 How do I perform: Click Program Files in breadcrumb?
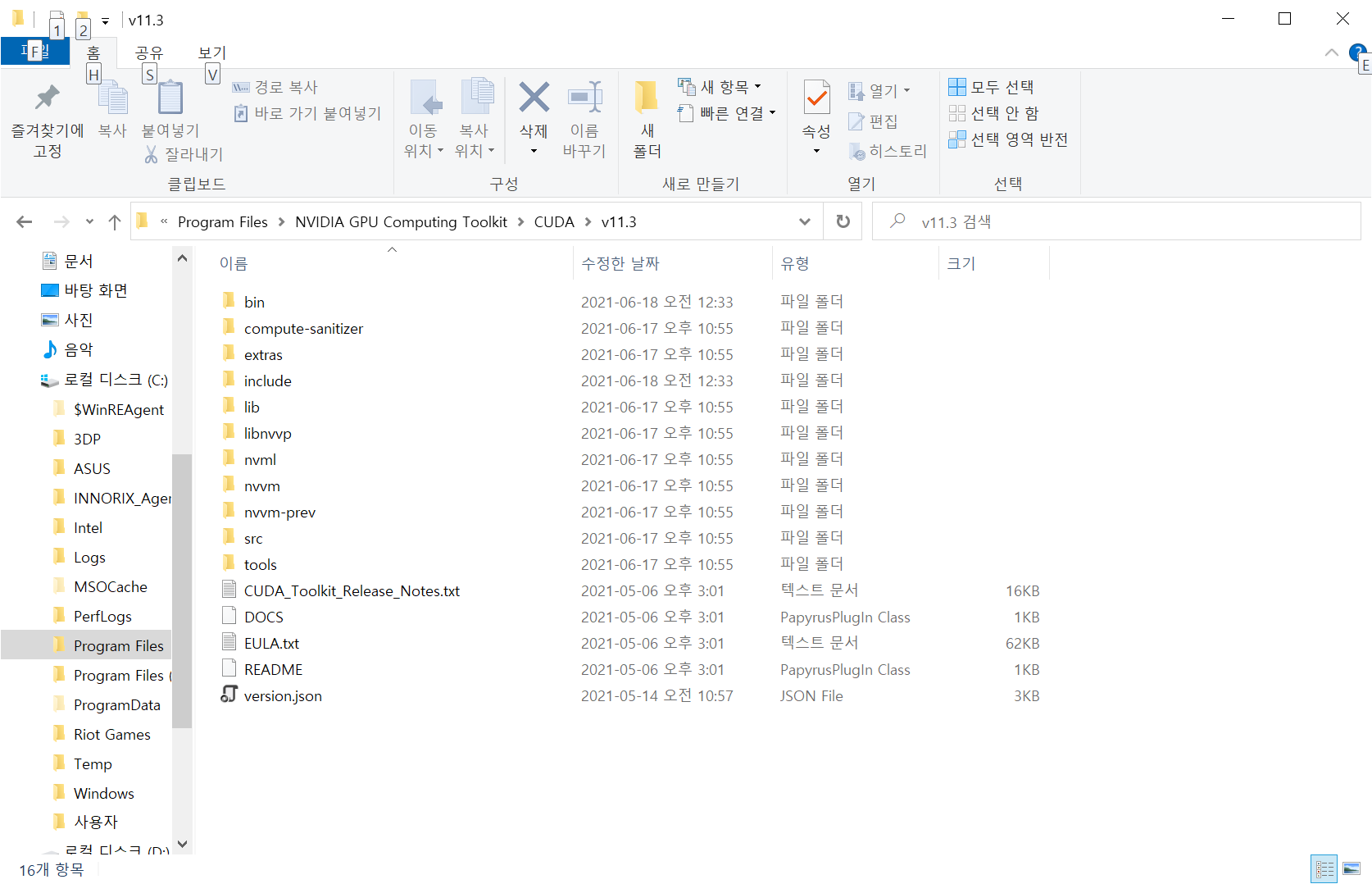pos(223,222)
